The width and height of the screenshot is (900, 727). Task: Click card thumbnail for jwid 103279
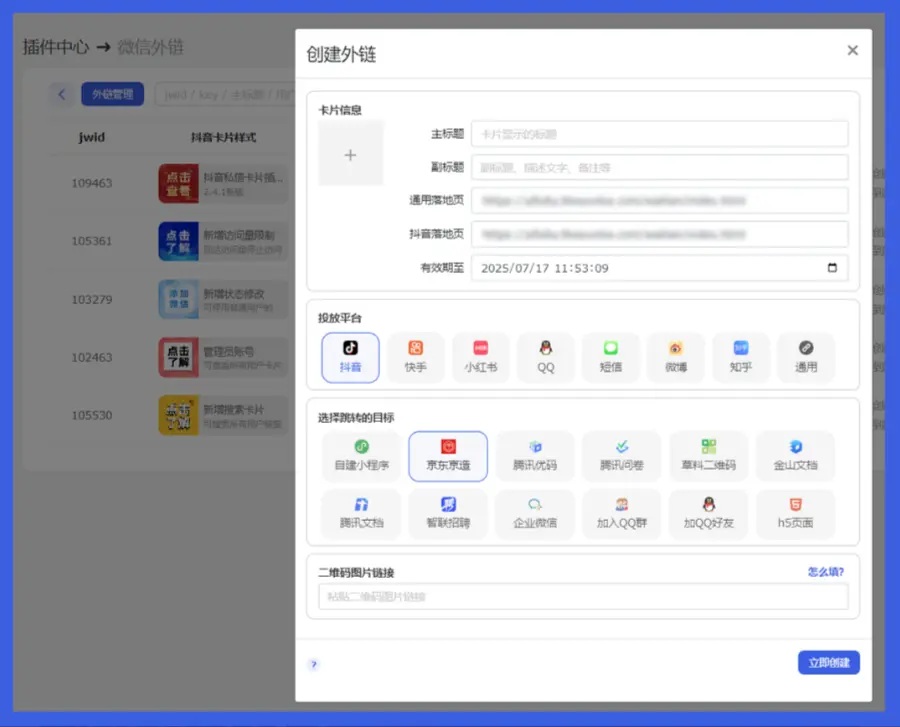[x=179, y=299]
